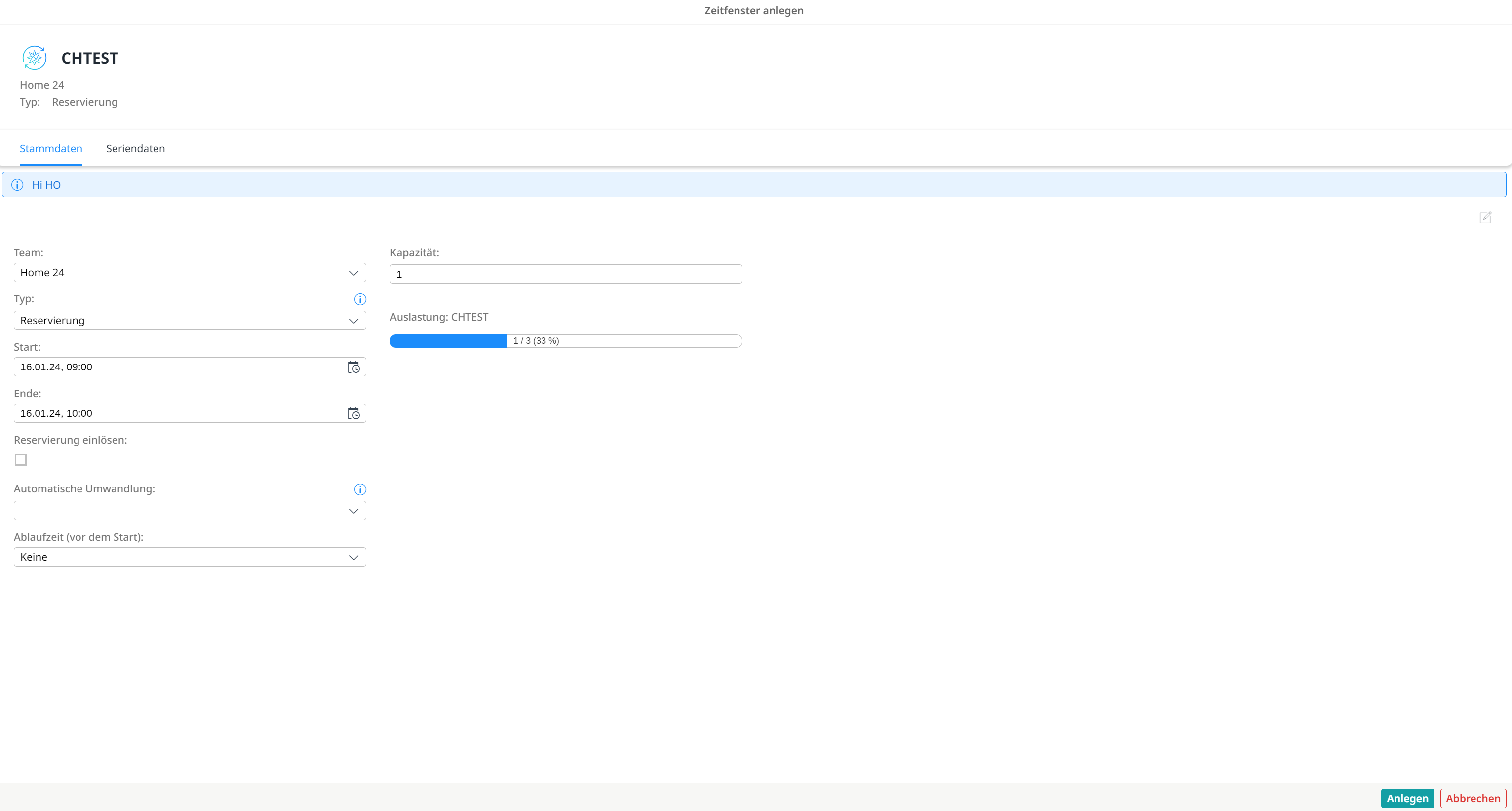Image resolution: width=1512 pixels, height=811 pixels.
Task: Expand the Team dropdown showing Home 24
Action: [x=190, y=273]
